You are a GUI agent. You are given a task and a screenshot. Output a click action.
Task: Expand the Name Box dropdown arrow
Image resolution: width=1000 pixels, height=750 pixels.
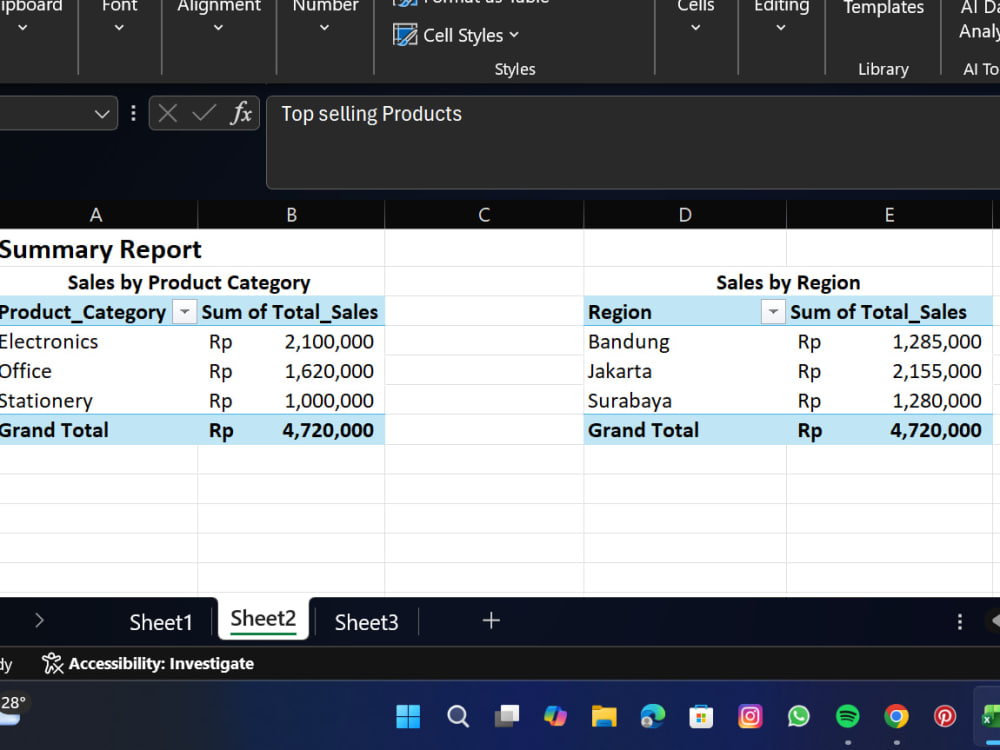coord(101,114)
